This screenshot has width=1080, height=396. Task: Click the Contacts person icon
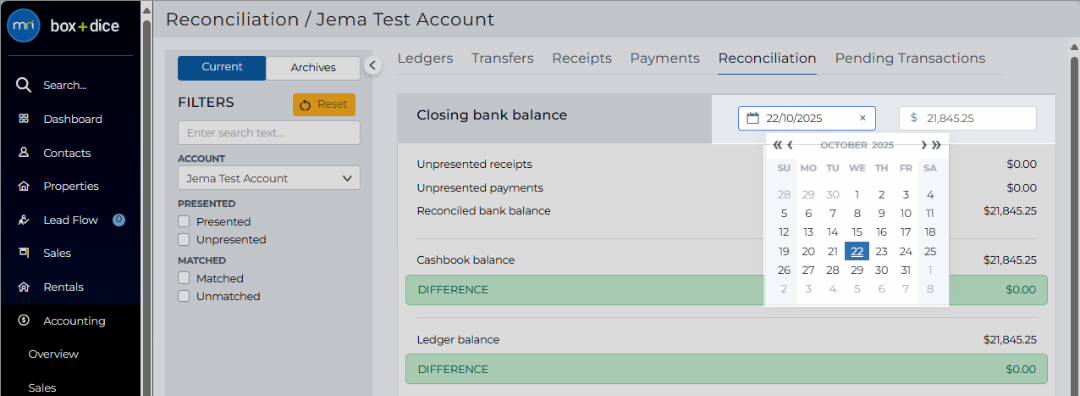[x=23, y=153]
